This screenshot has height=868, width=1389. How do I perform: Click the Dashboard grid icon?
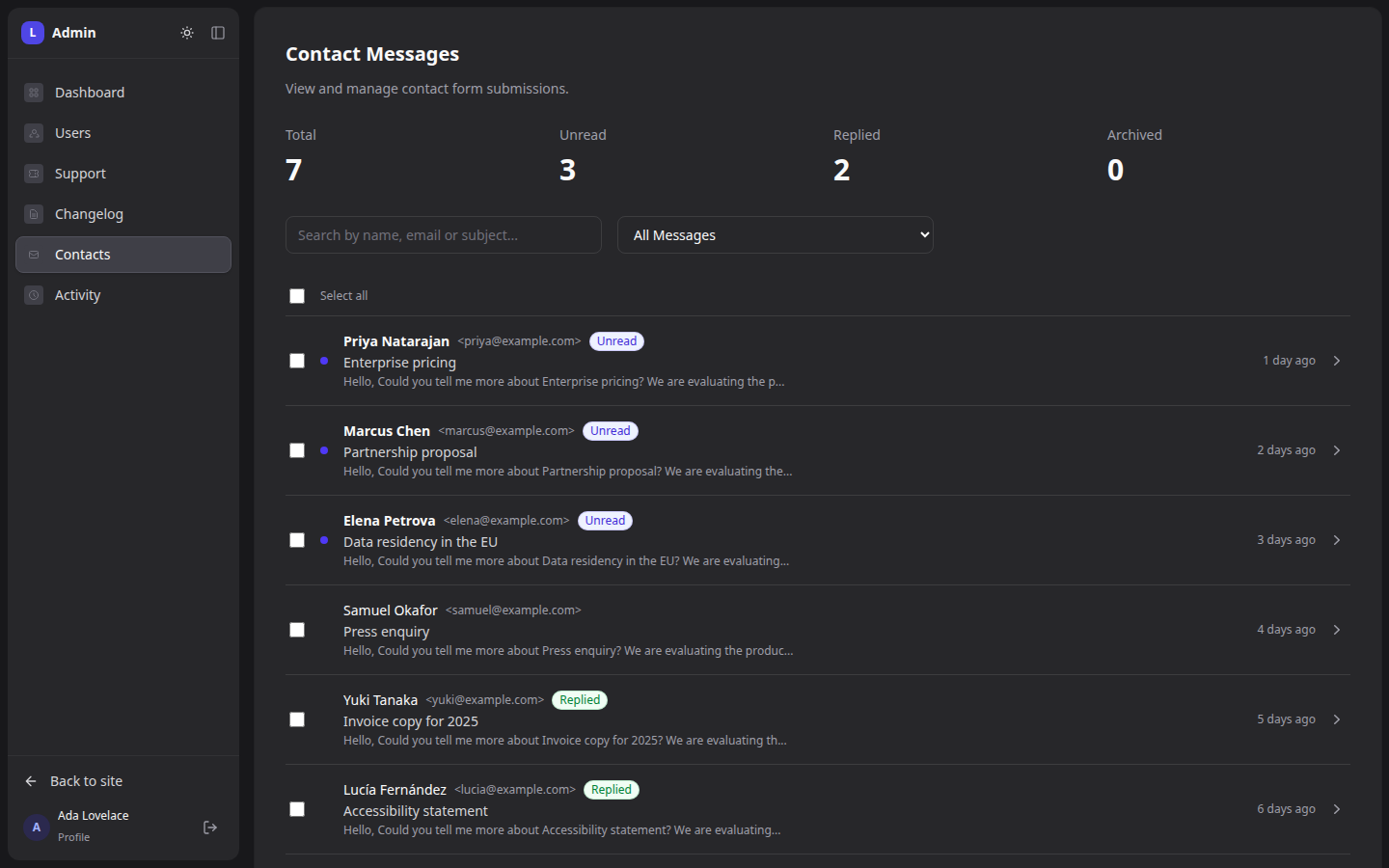click(x=34, y=93)
